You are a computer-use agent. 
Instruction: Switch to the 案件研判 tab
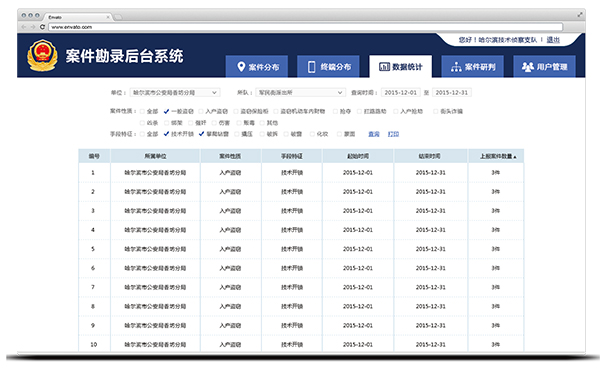(x=472, y=67)
